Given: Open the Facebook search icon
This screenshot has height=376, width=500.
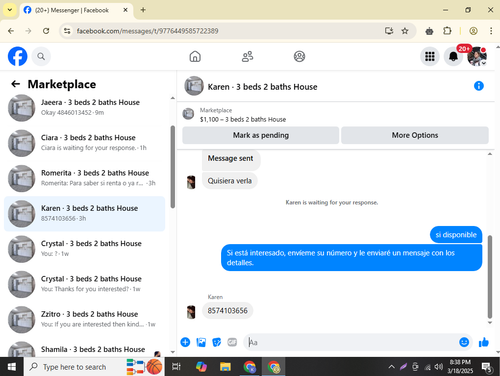Looking at the screenshot, I should tap(41, 56).
